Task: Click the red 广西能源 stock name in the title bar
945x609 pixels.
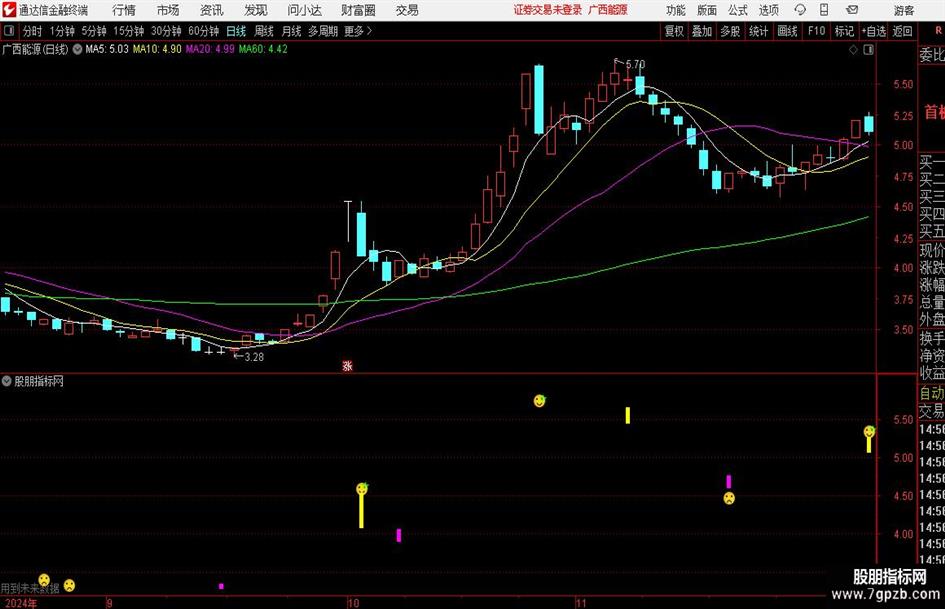Action: coord(608,10)
